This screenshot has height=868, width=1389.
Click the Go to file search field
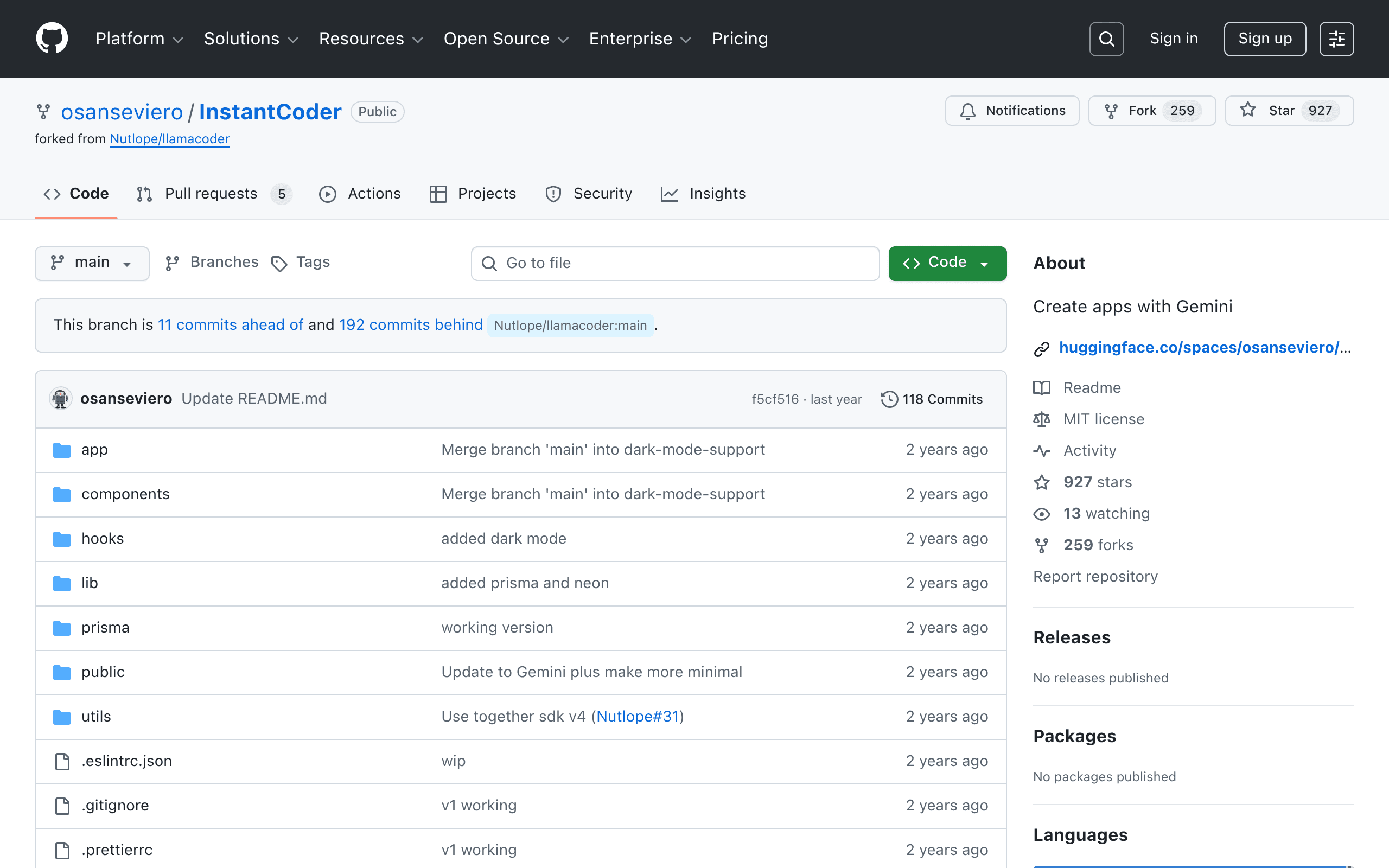[675, 264]
